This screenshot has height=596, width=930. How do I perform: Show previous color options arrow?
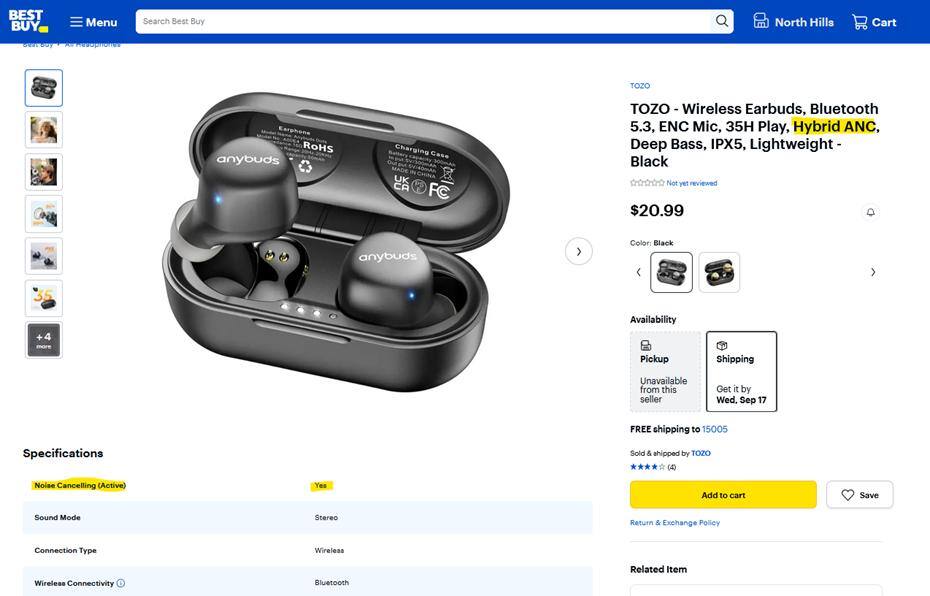point(639,272)
